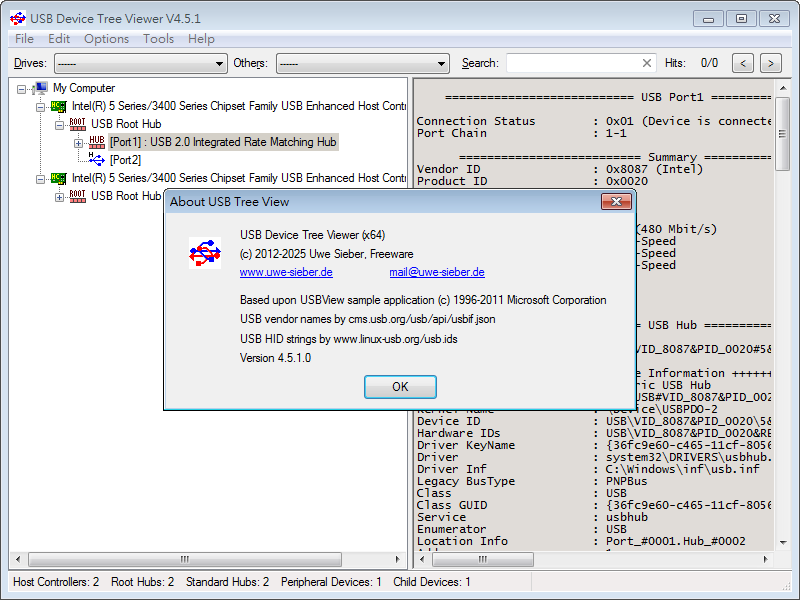Open the Tools menu
This screenshot has width=800, height=600.
[x=158, y=39]
